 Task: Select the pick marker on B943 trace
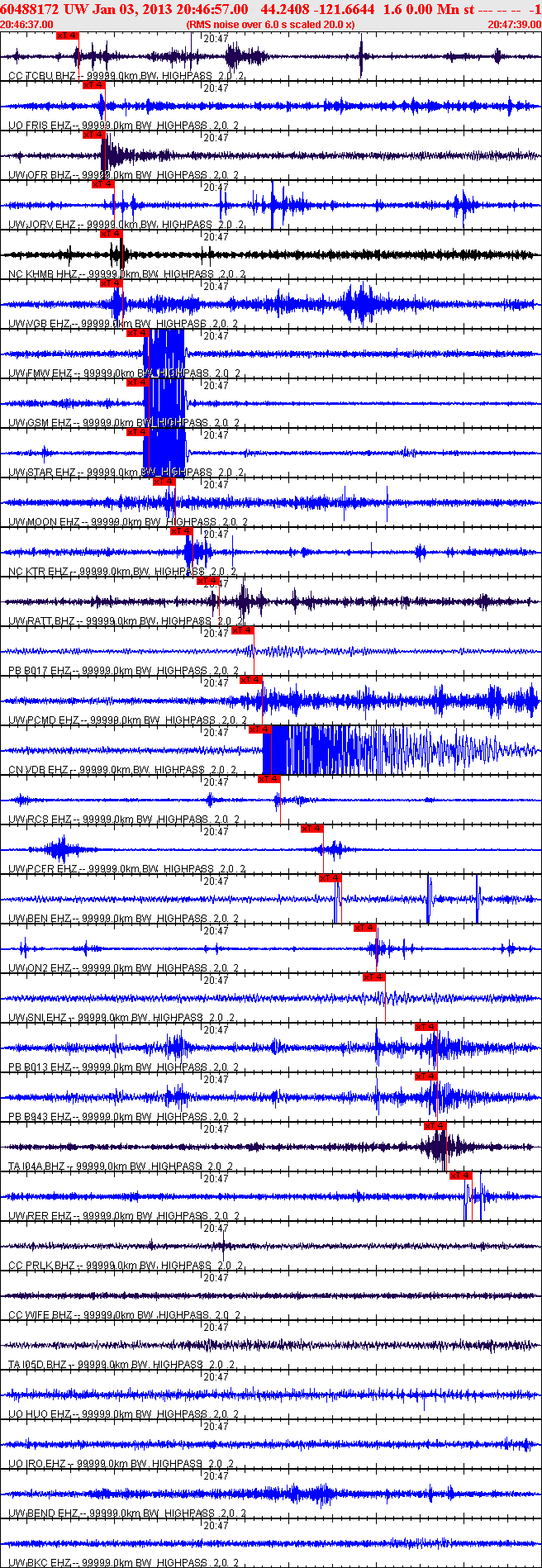coord(426,1076)
